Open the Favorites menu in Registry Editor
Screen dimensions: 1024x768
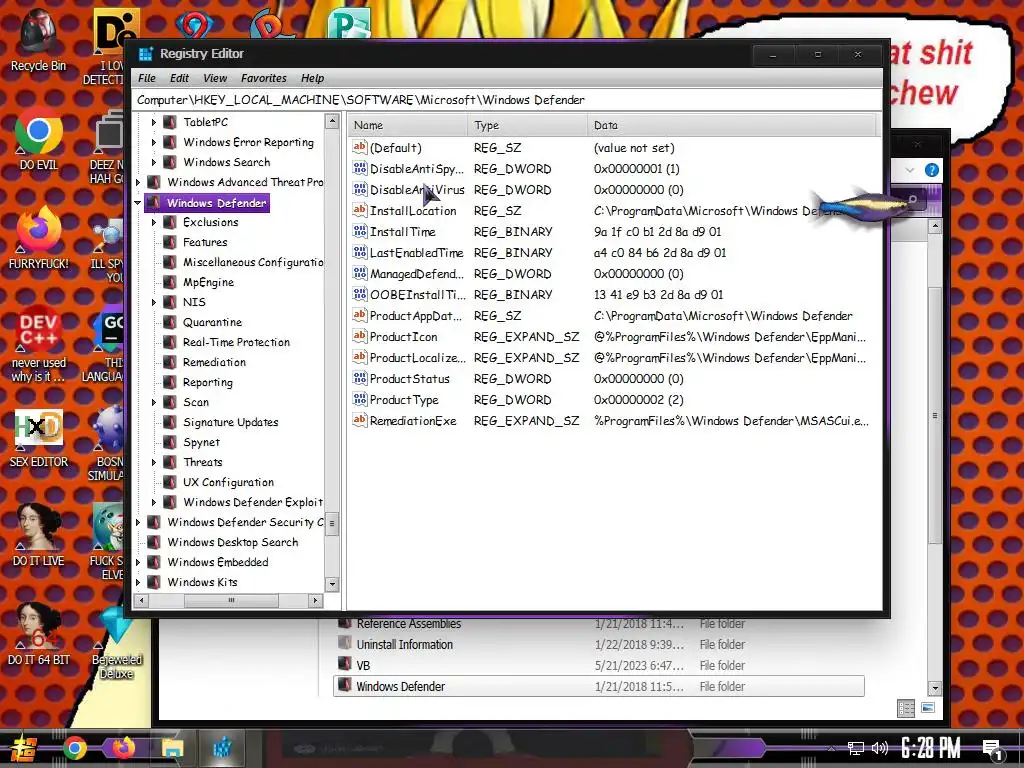(264, 78)
